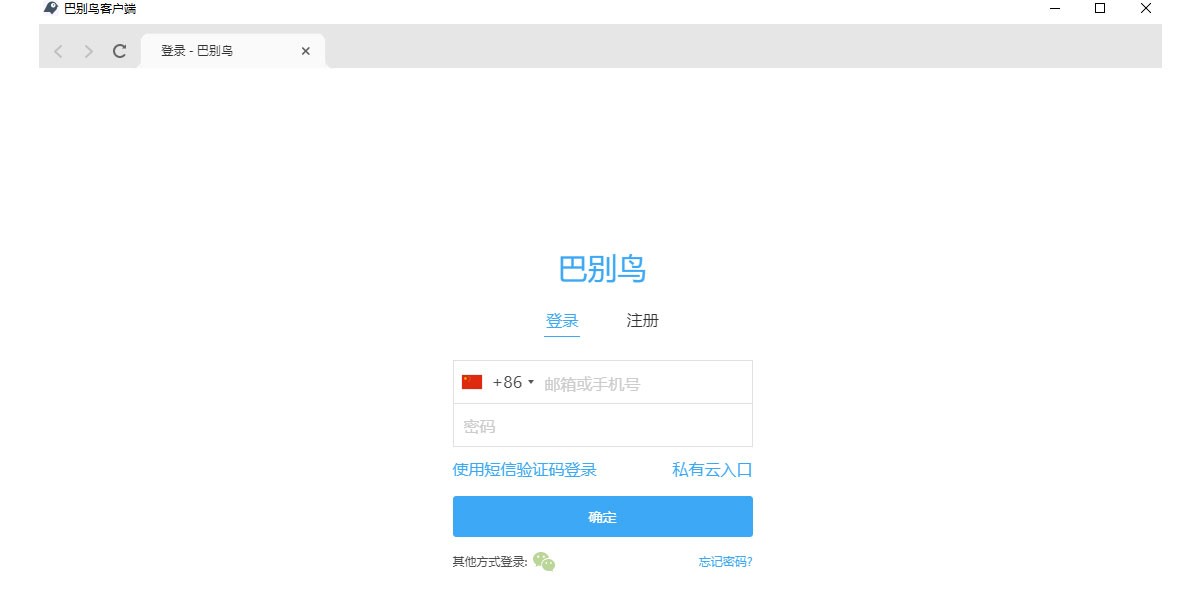The width and height of the screenshot is (1200, 600).
Task: Click the 其他方式登录 label
Action: (490, 562)
